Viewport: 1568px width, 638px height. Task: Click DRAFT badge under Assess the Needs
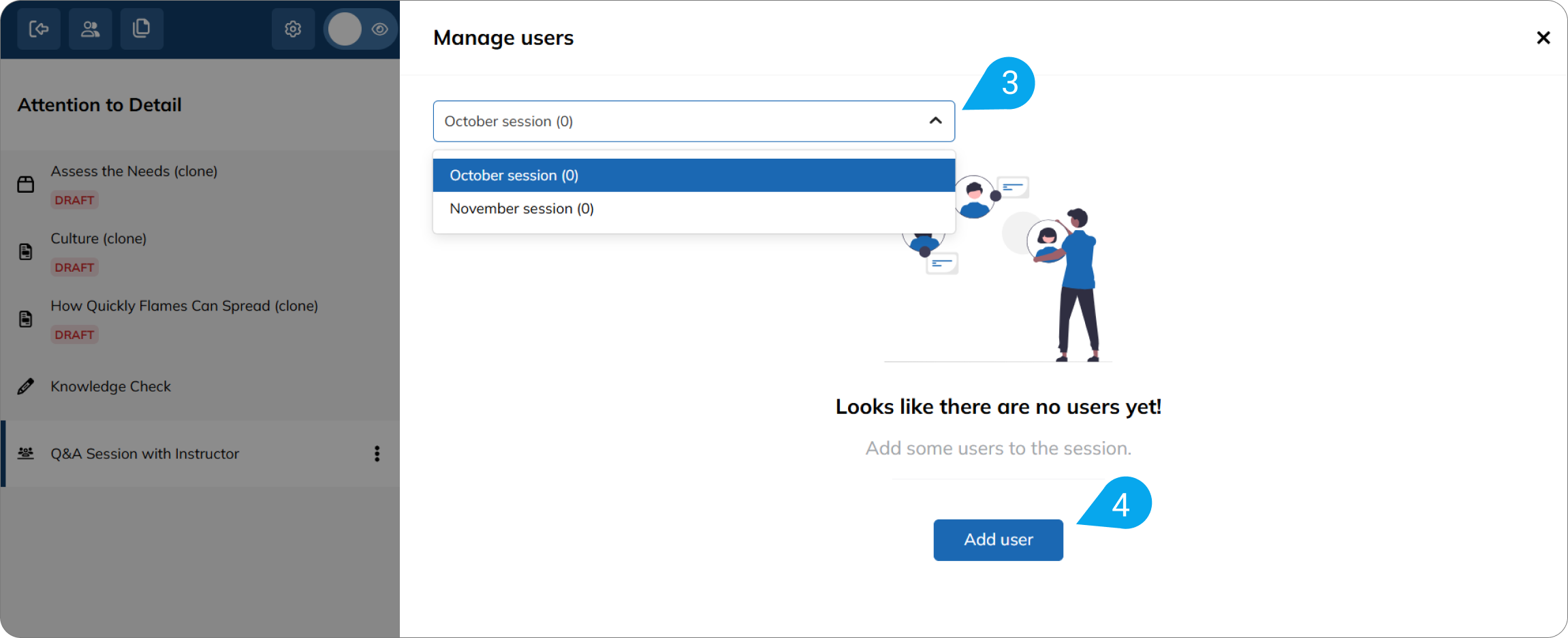(x=74, y=200)
